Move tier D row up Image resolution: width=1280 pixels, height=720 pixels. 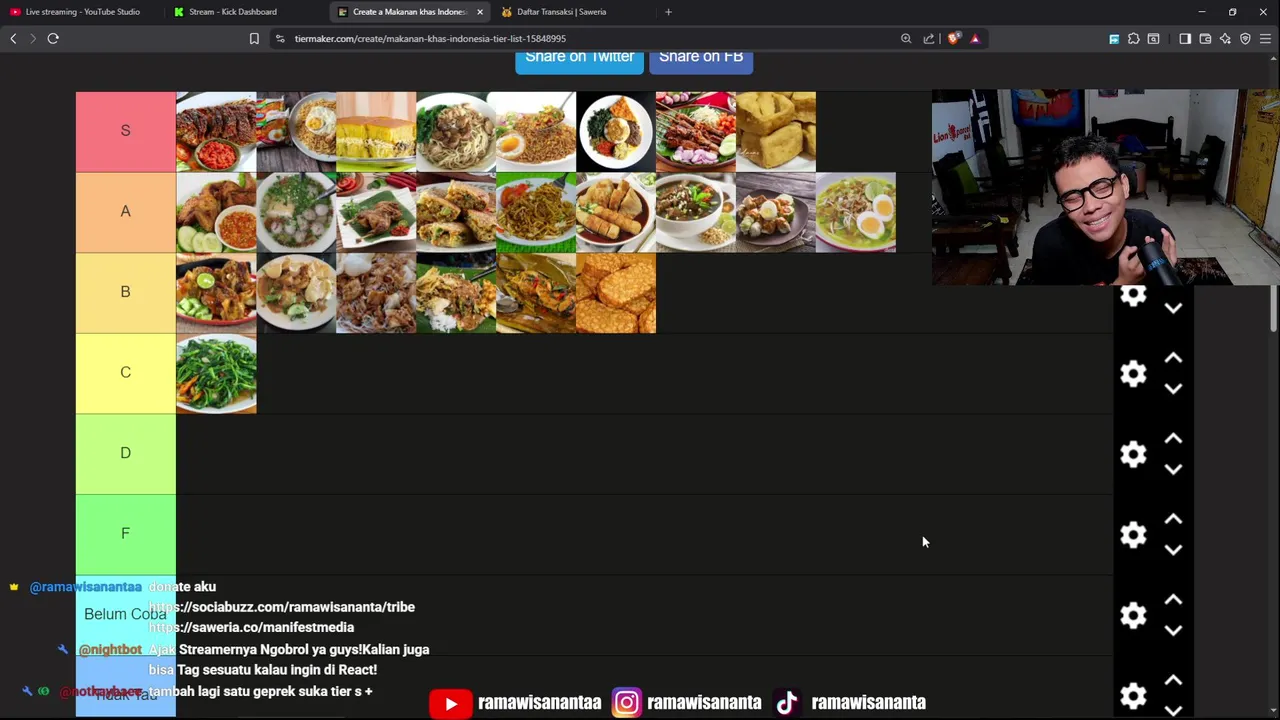point(1173,439)
